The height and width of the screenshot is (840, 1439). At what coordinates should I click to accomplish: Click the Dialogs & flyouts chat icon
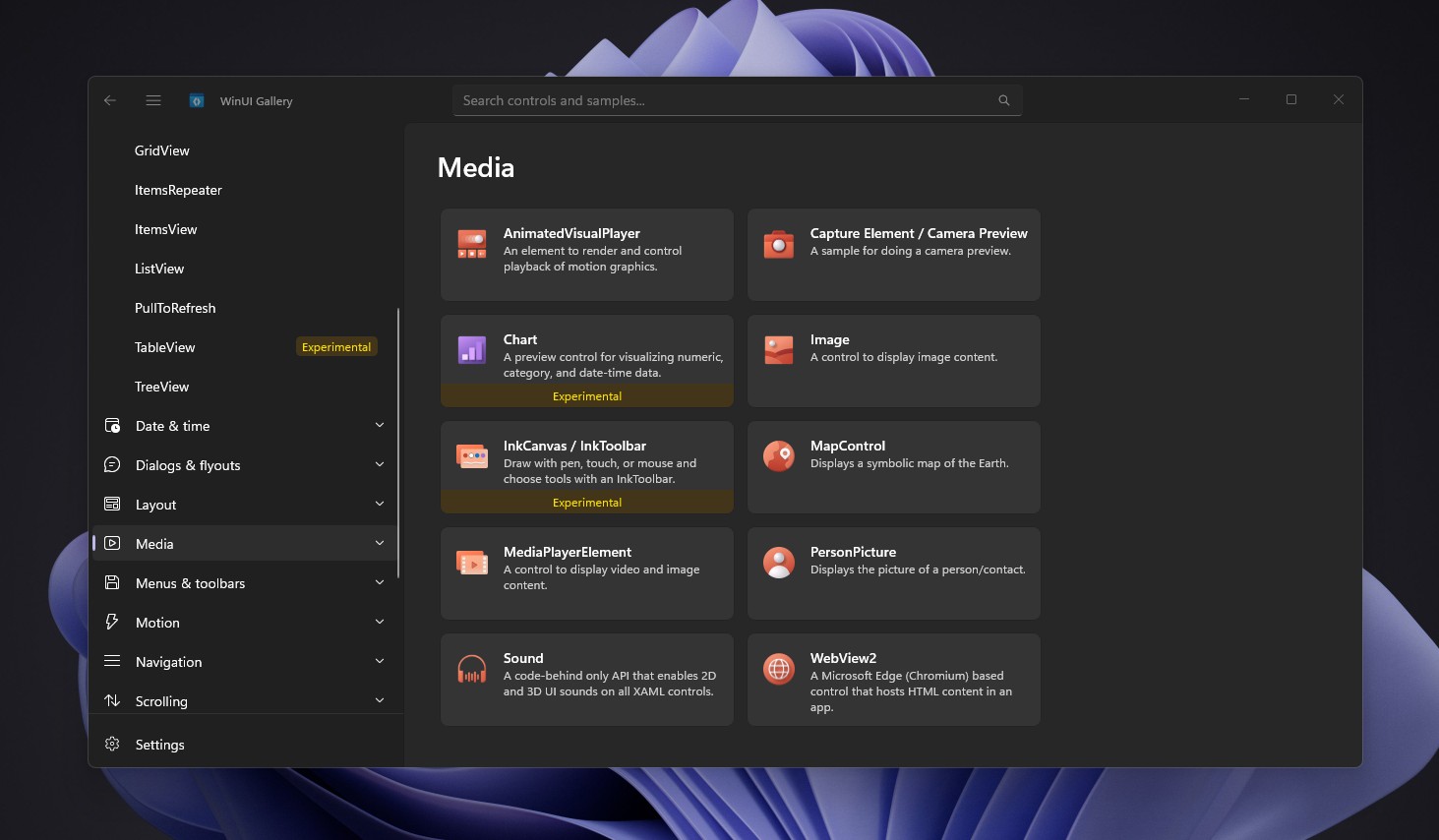pyautogui.click(x=112, y=464)
